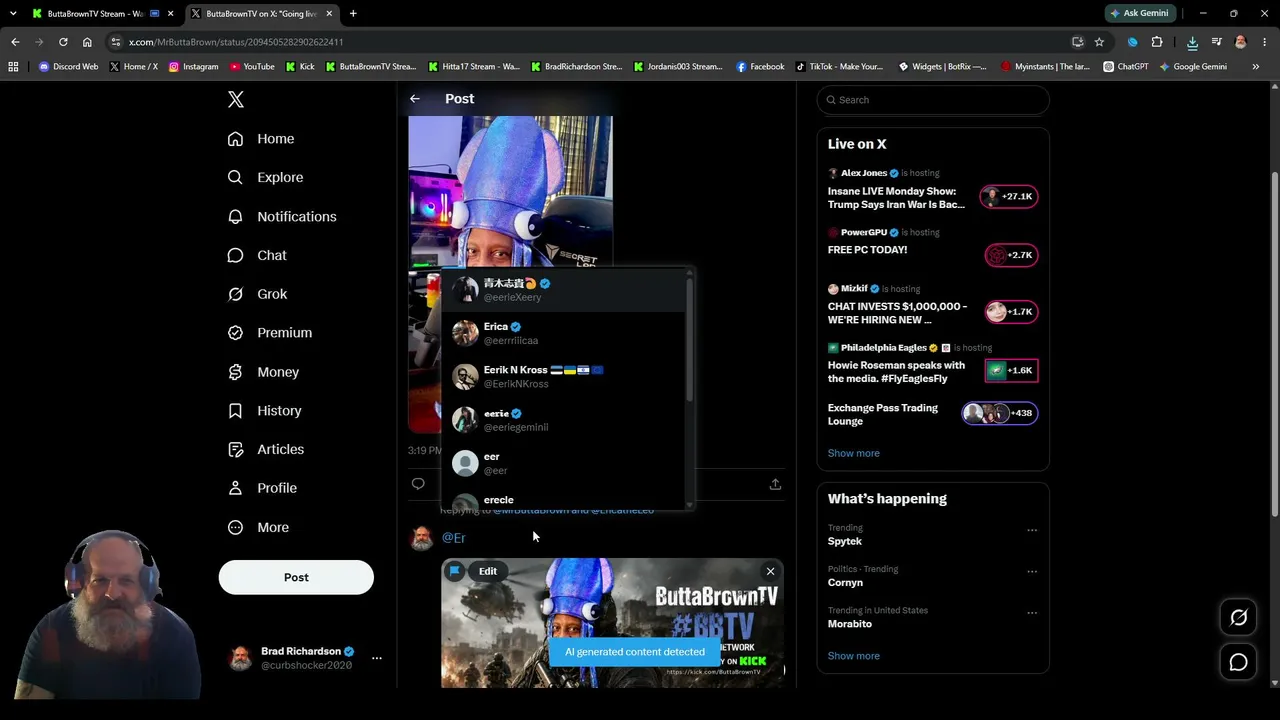Go to Home in the X sidebar

(x=261, y=139)
